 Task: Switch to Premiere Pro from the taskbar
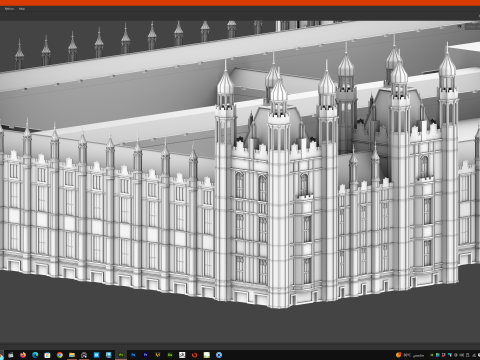[x=145, y=355]
